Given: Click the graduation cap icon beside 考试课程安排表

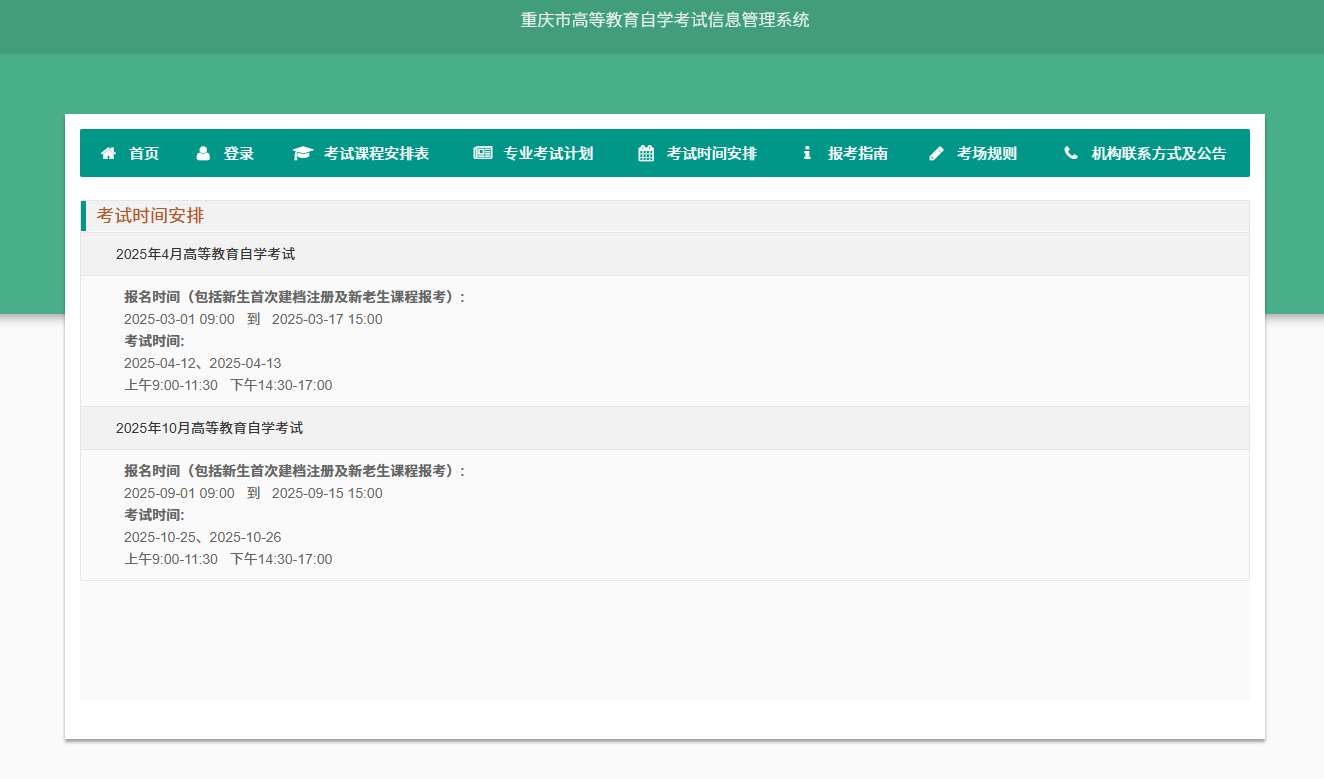Looking at the screenshot, I should (302, 153).
